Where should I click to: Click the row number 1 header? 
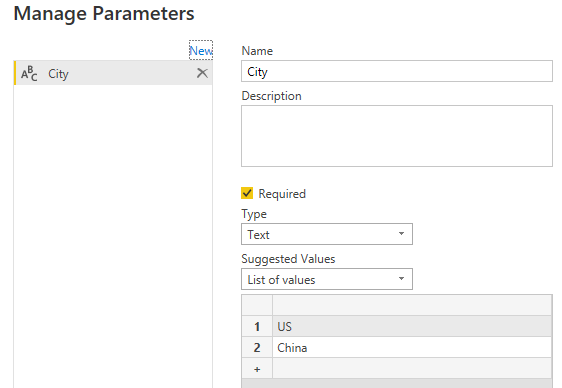(x=257, y=326)
